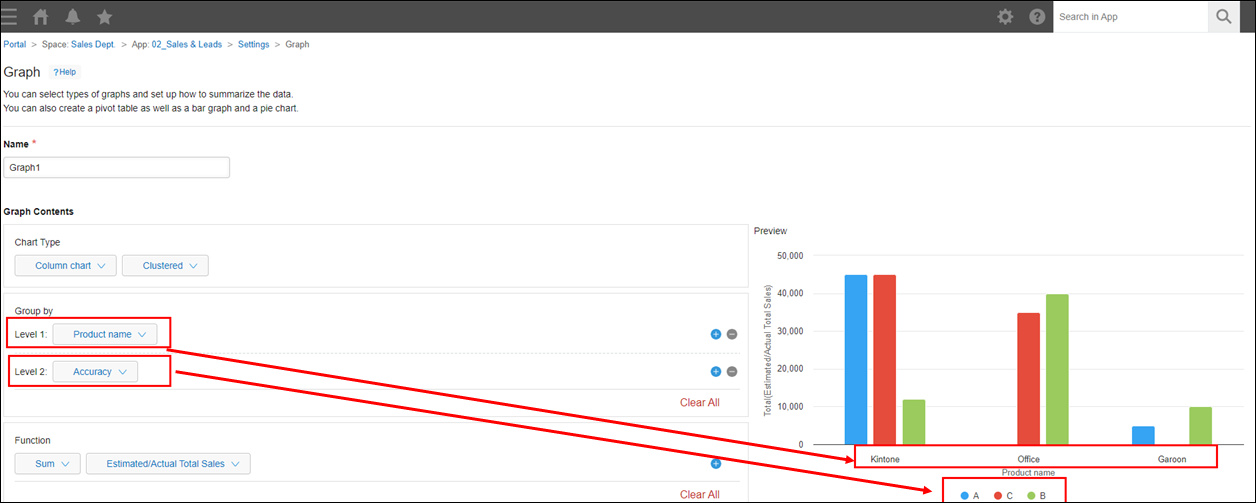Open the Clustered display mode dropdown
This screenshot has width=1256, height=503.
(x=165, y=266)
